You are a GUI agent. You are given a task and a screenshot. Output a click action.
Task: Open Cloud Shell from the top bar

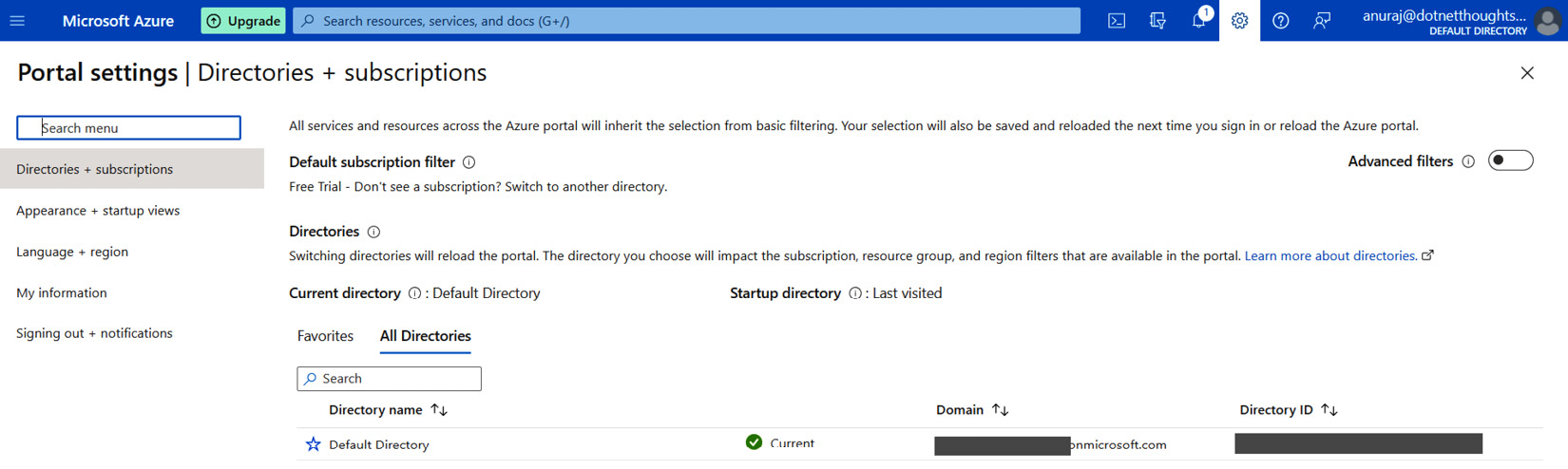click(x=1117, y=20)
